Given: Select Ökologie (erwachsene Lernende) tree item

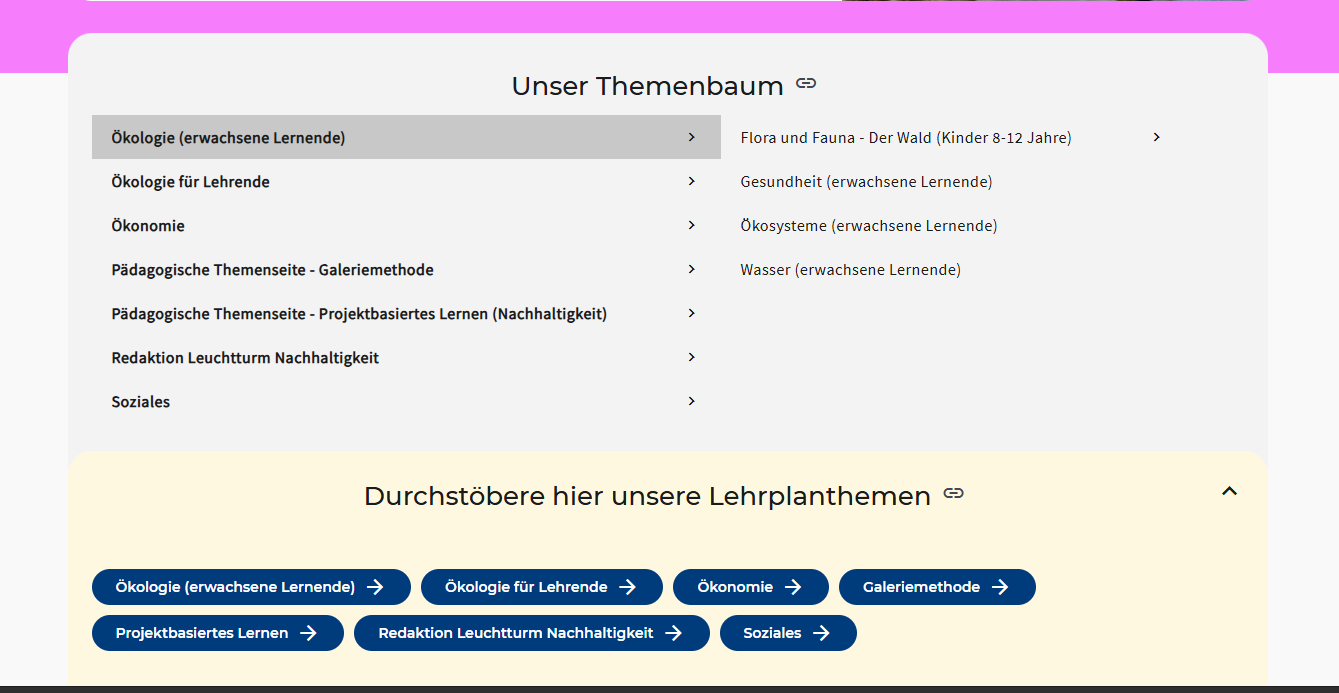Looking at the screenshot, I should pos(228,138).
